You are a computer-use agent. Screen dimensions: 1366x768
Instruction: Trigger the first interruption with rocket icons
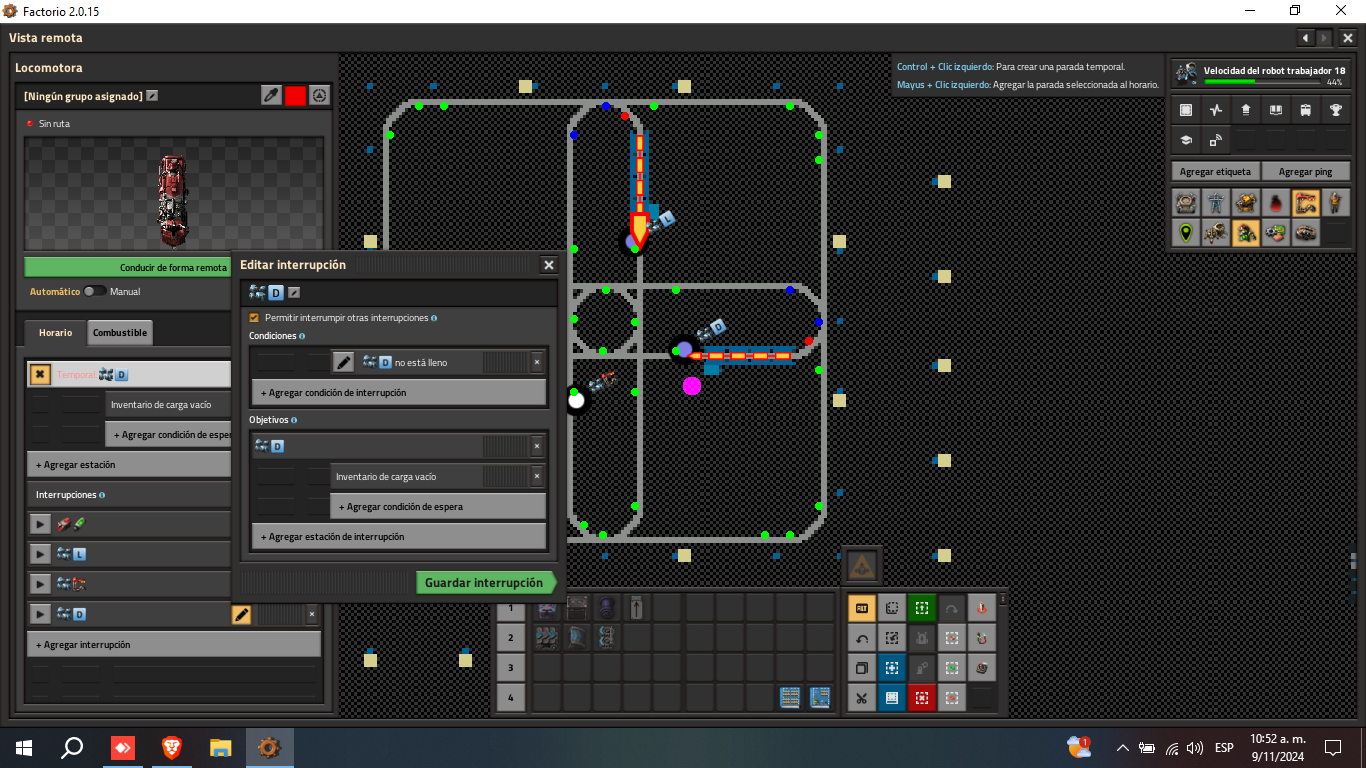[x=40, y=524]
